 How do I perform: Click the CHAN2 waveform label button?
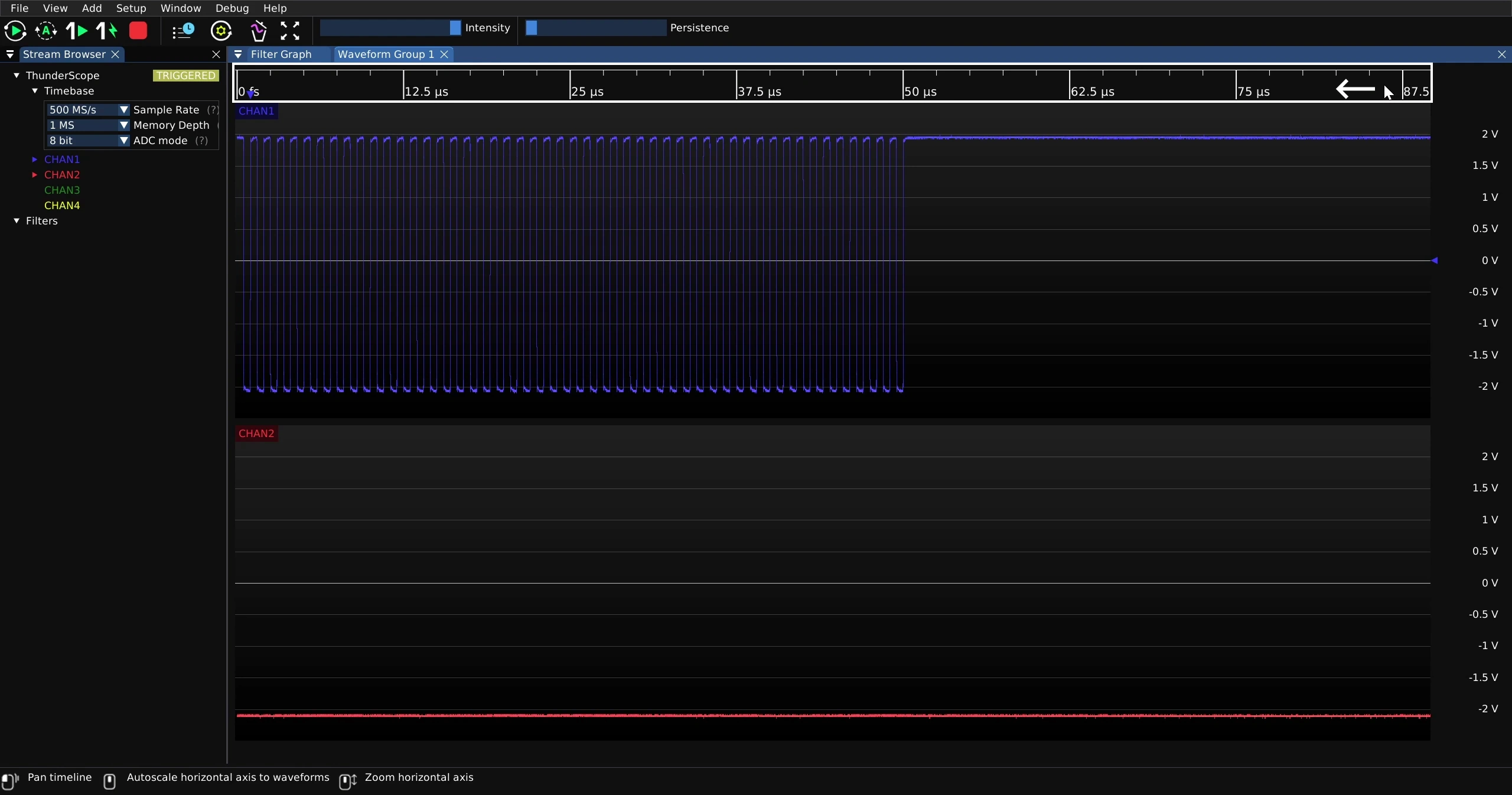click(256, 434)
